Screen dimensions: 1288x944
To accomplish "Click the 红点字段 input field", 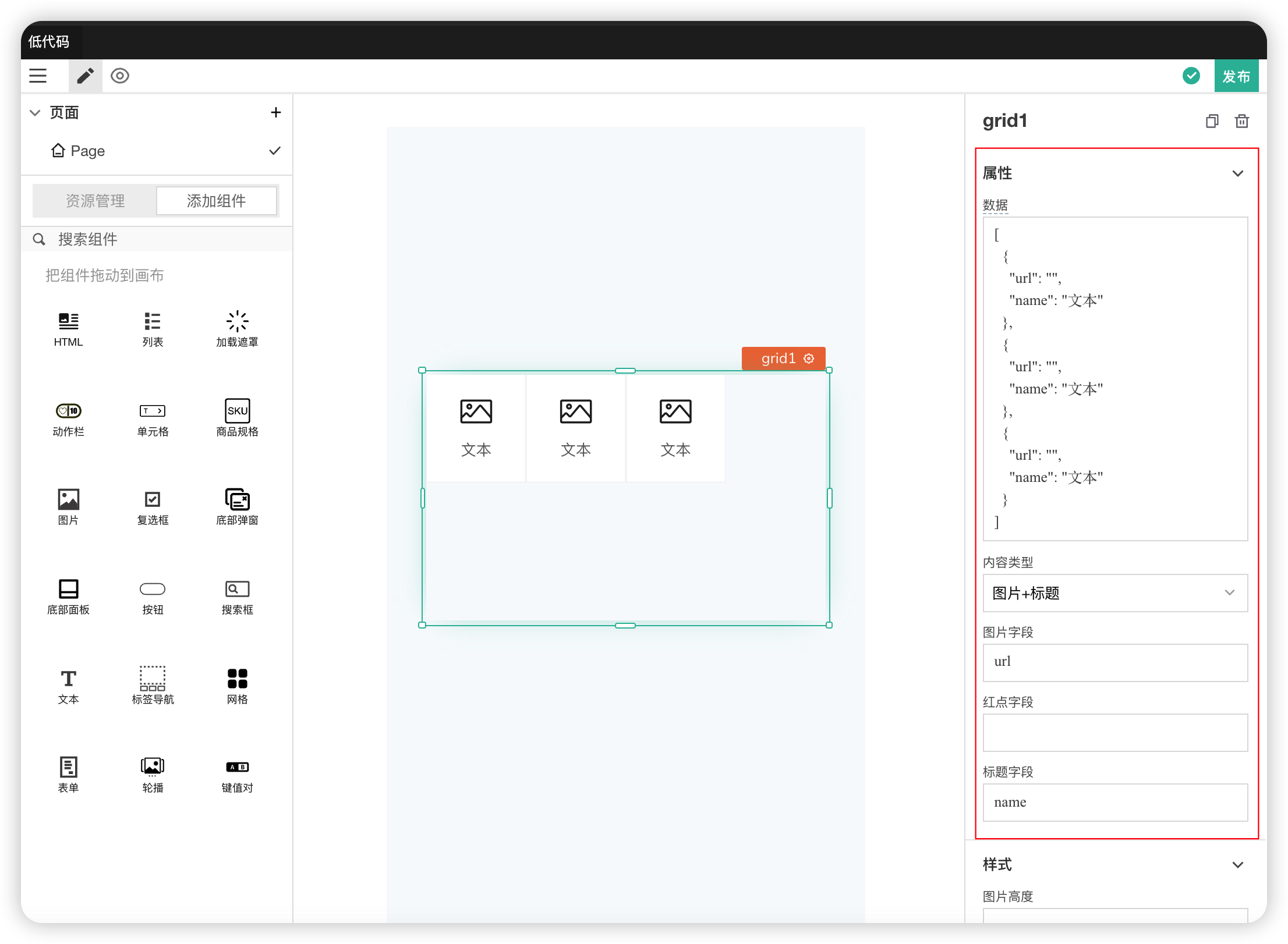I will coord(1114,732).
